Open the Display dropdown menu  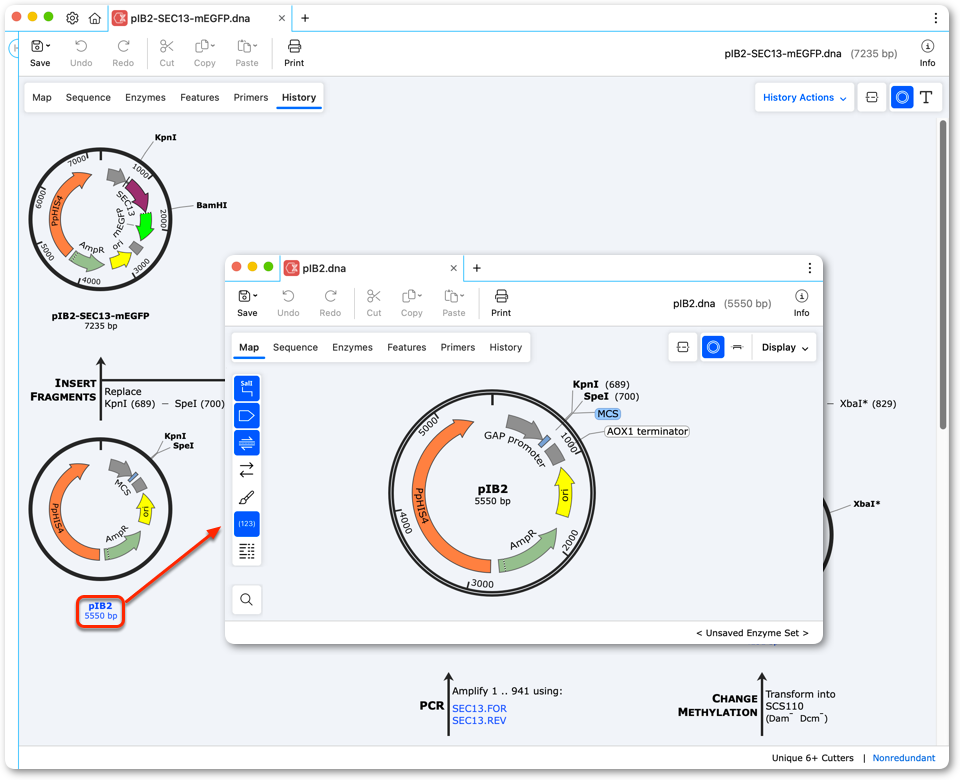(784, 347)
